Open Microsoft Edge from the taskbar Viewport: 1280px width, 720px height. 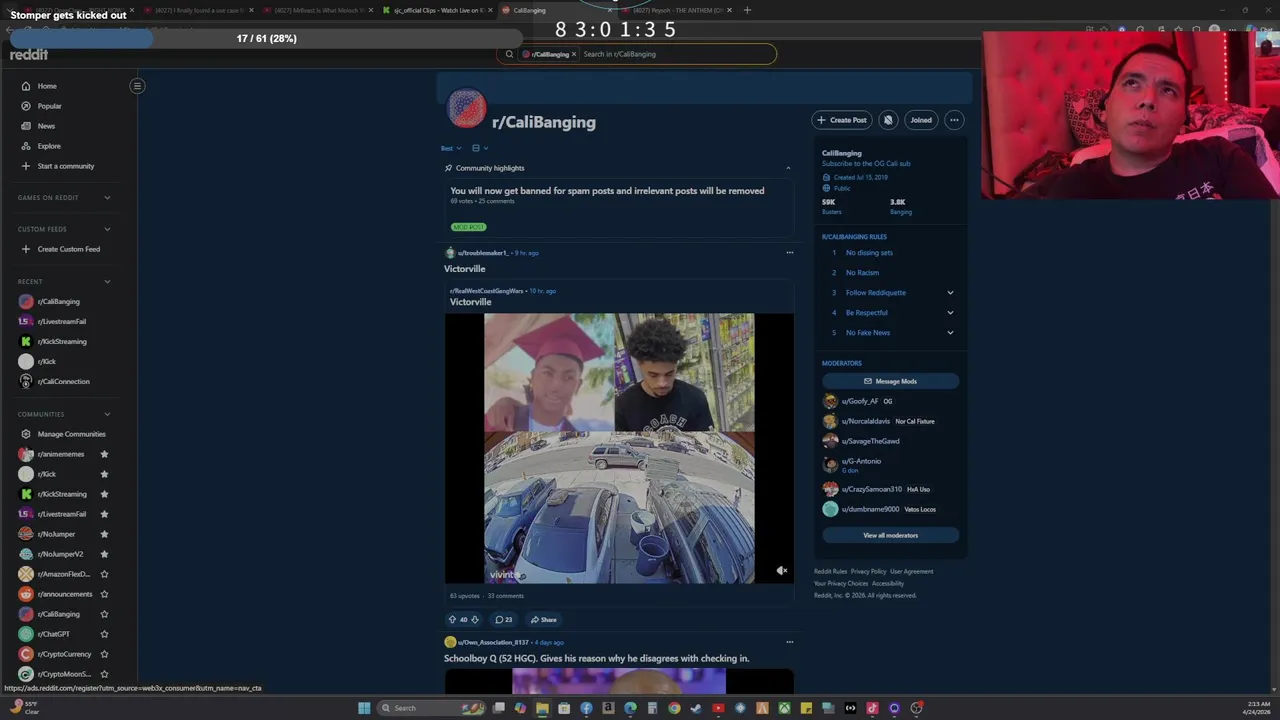click(x=630, y=708)
